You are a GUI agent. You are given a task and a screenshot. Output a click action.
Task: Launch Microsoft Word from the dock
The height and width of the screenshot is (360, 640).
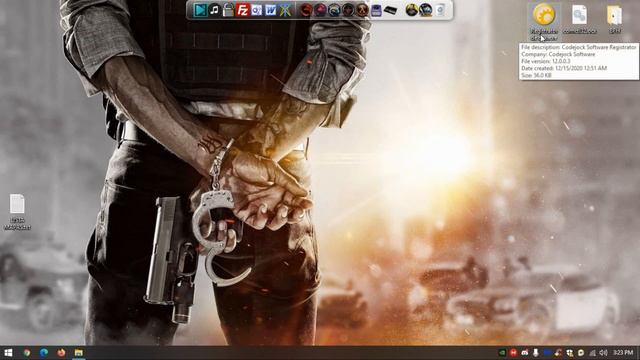coord(271,10)
